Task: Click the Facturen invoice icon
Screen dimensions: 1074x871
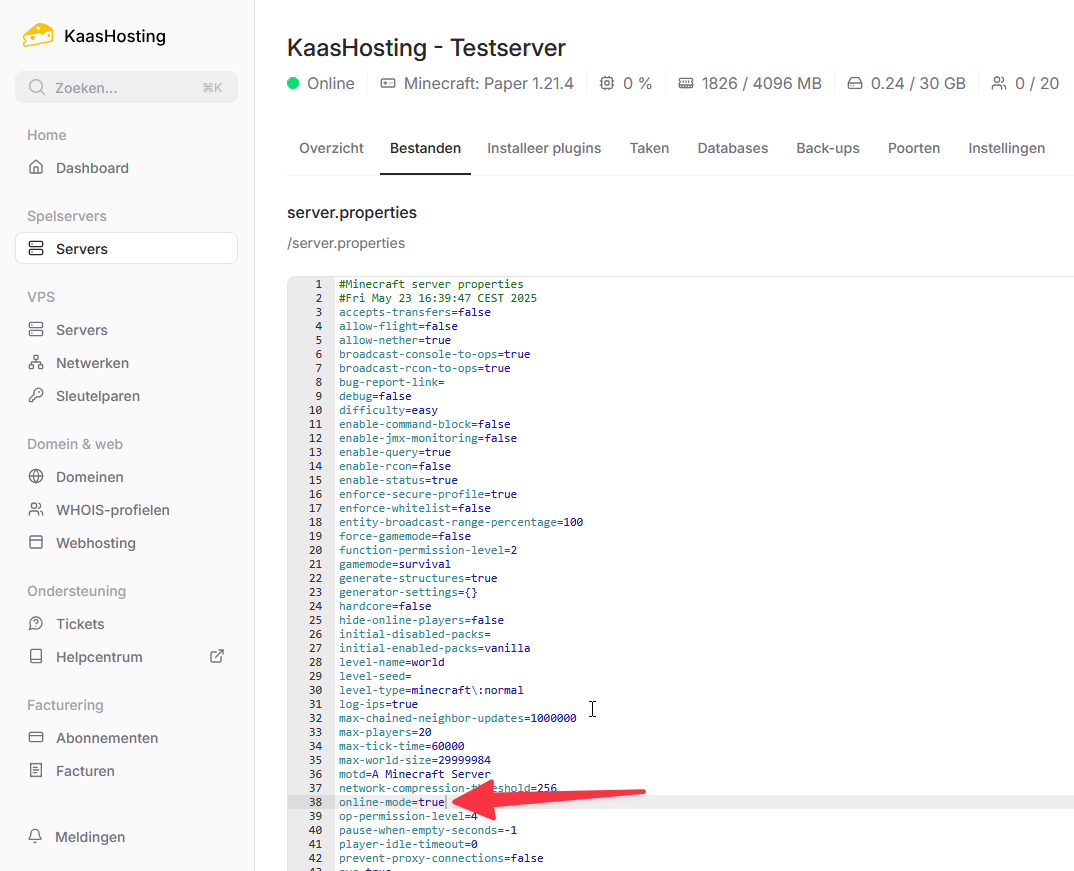Action: point(37,771)
